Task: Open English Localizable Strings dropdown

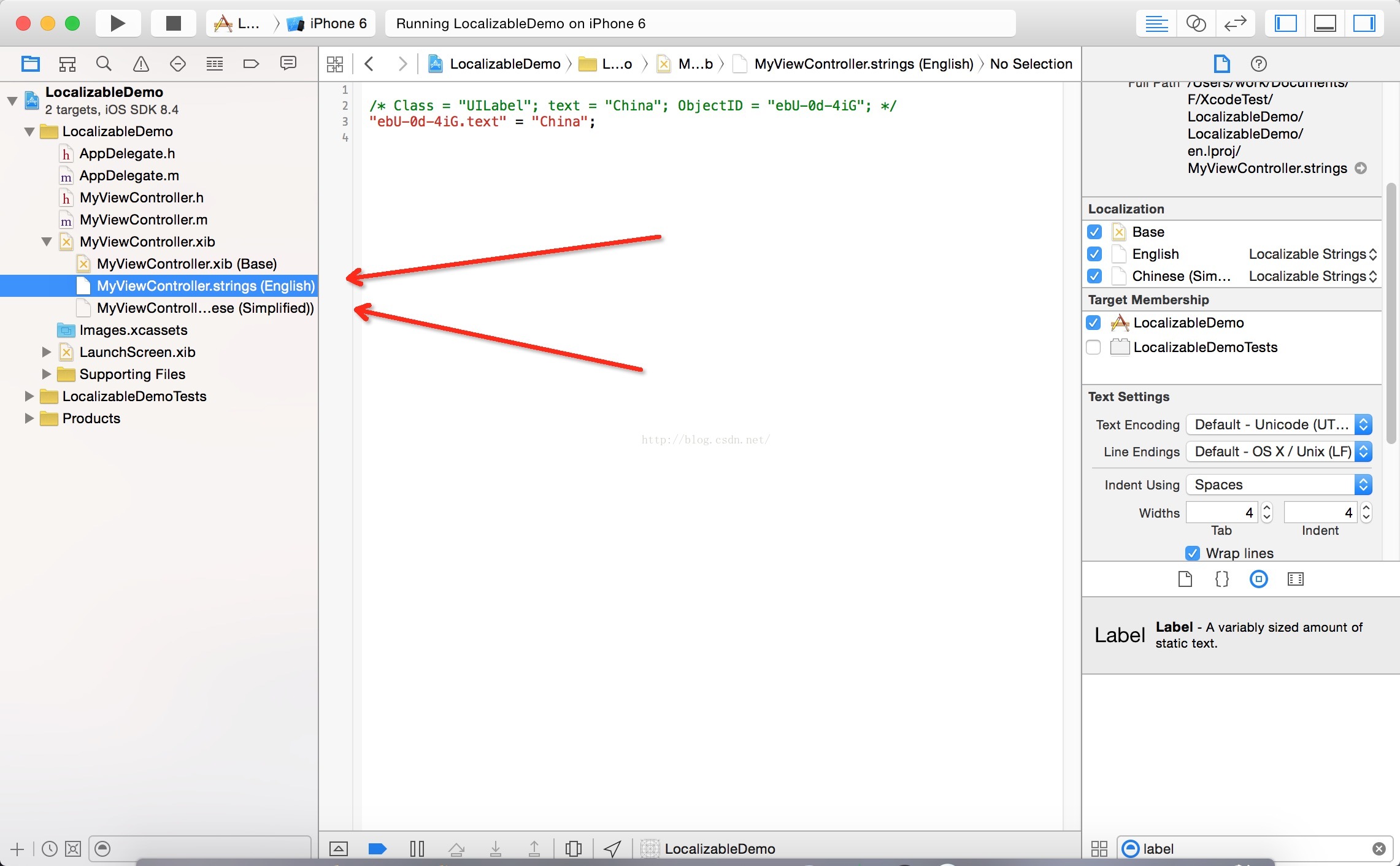Action: [1313, 254]
